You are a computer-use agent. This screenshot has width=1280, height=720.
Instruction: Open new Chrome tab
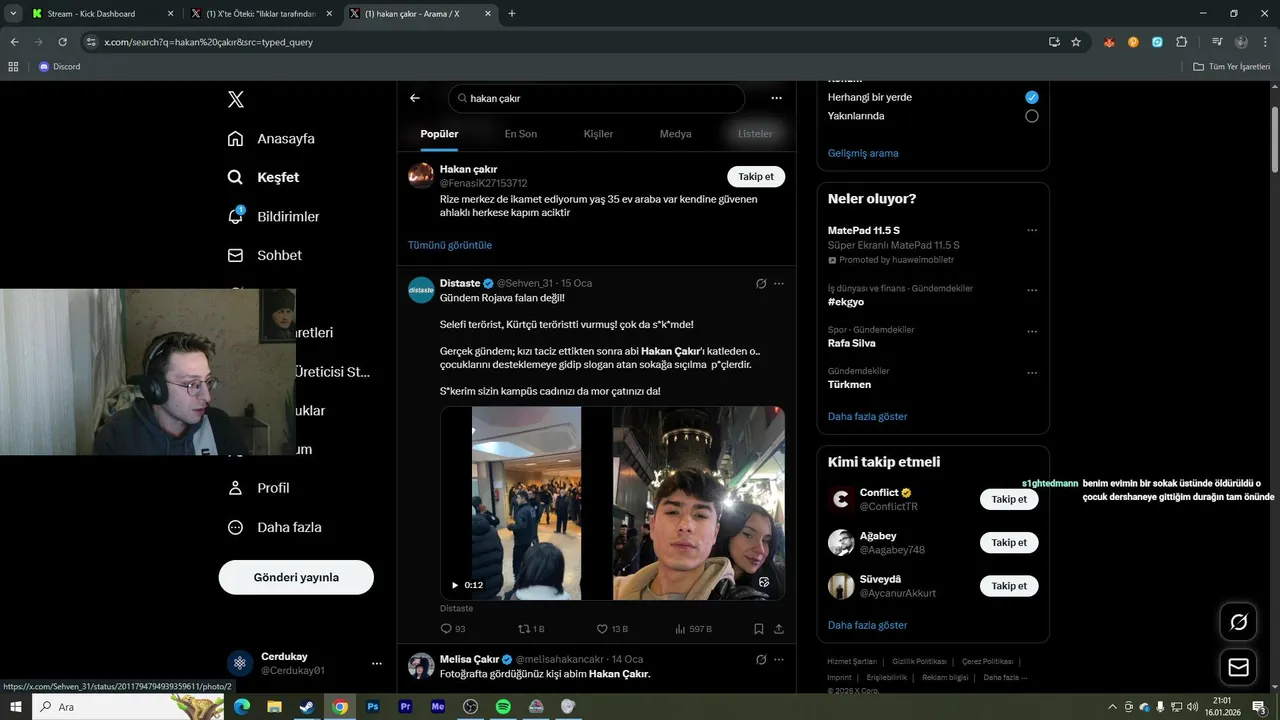[x=512, y=14]
